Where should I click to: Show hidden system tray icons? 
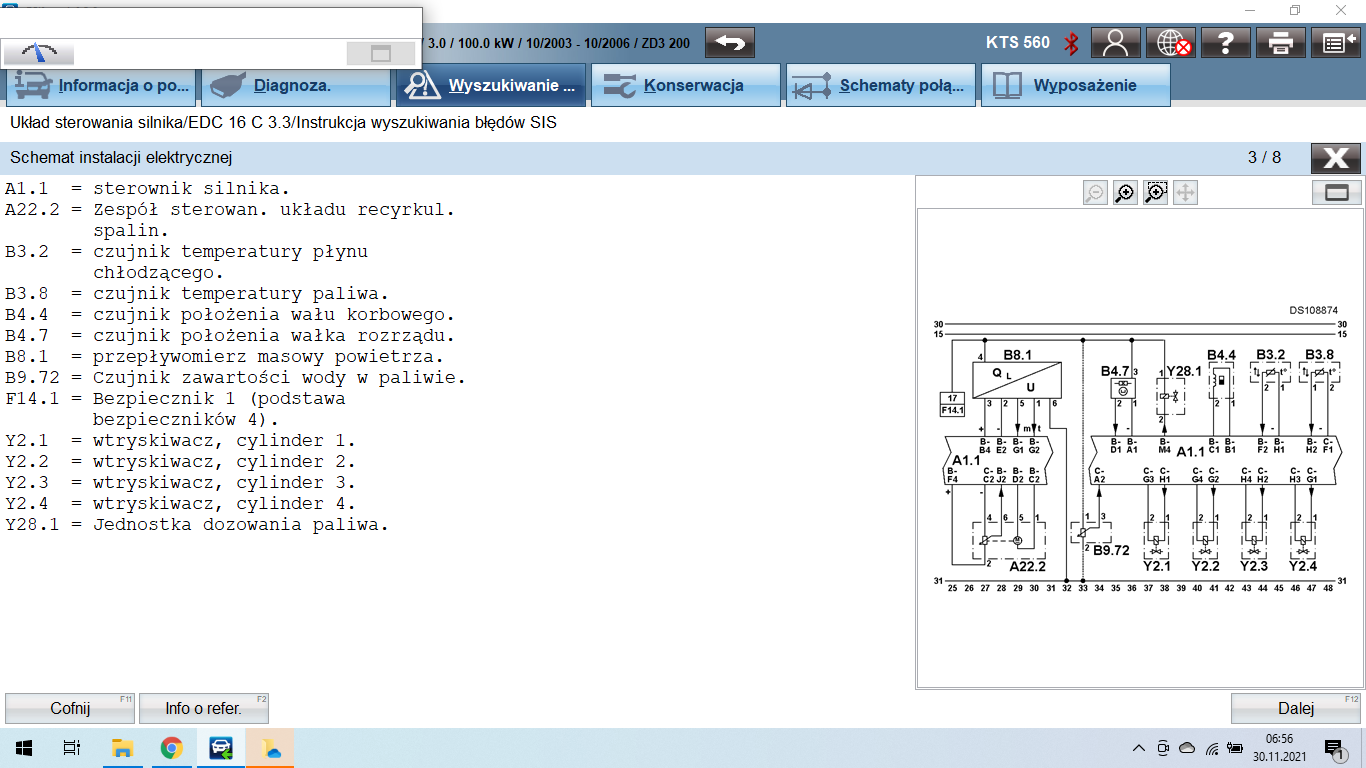pos(1139,748)
